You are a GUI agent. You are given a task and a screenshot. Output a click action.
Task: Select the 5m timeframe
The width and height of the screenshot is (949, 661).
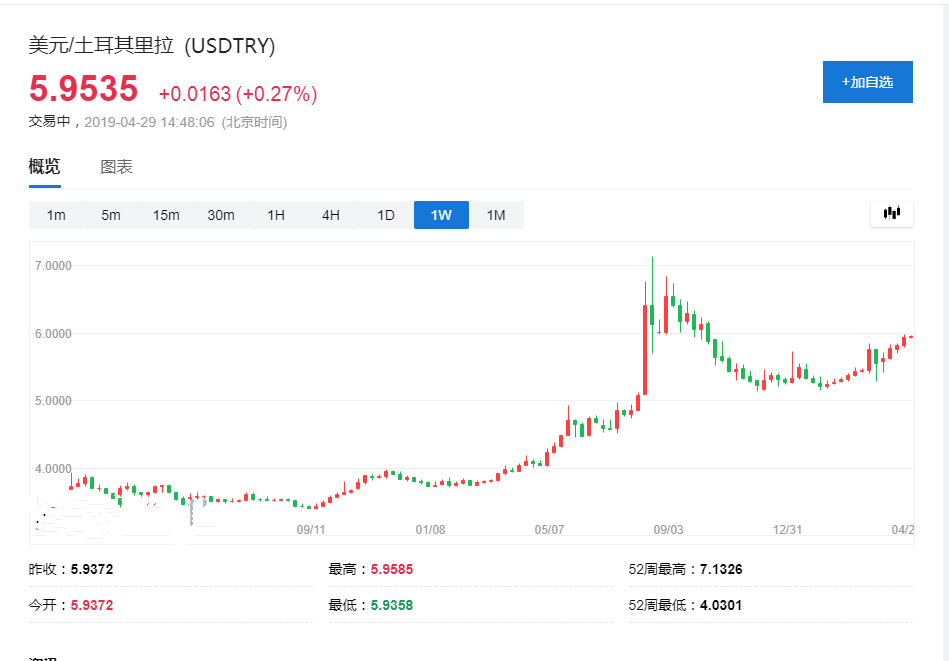(111, 215)
